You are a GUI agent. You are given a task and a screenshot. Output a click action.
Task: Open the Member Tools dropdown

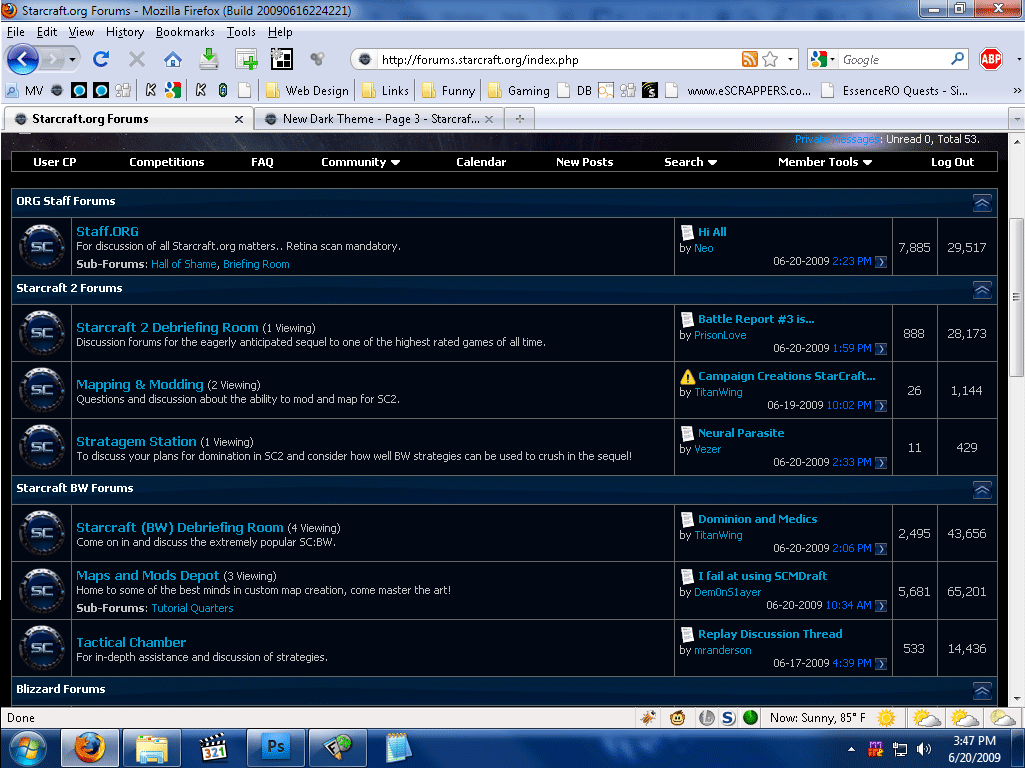[x=825, y=162]
